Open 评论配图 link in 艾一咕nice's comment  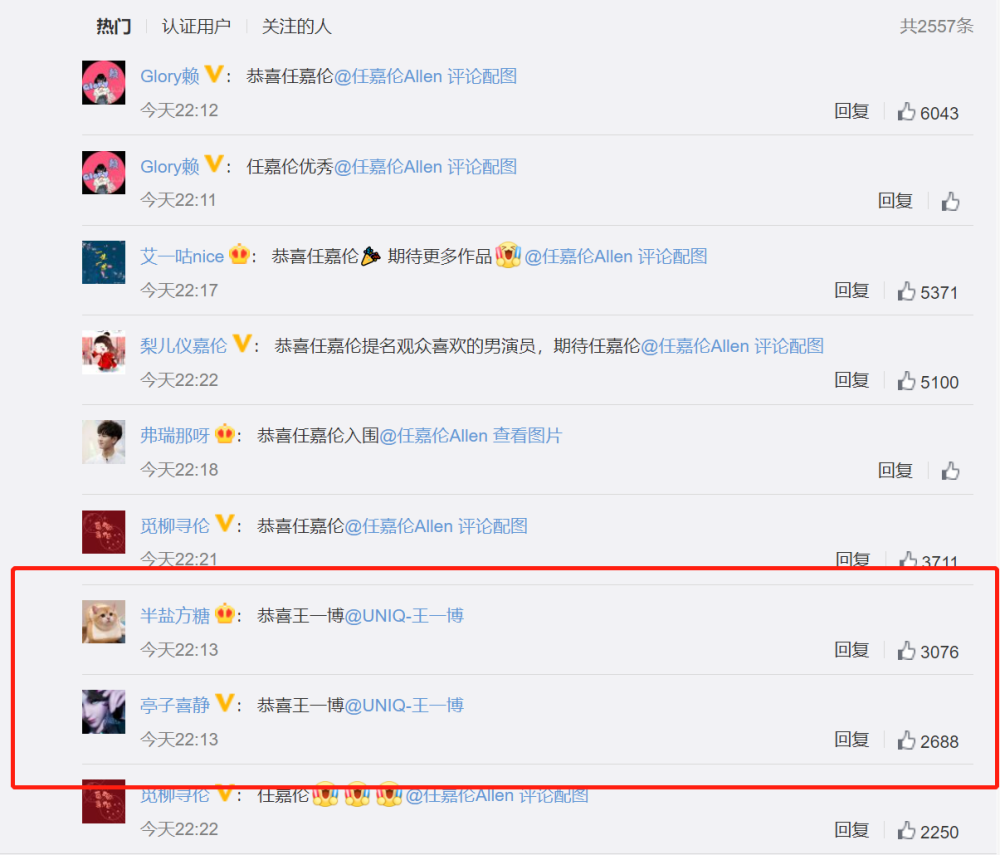pyautogui.click(x=672, y=257)
